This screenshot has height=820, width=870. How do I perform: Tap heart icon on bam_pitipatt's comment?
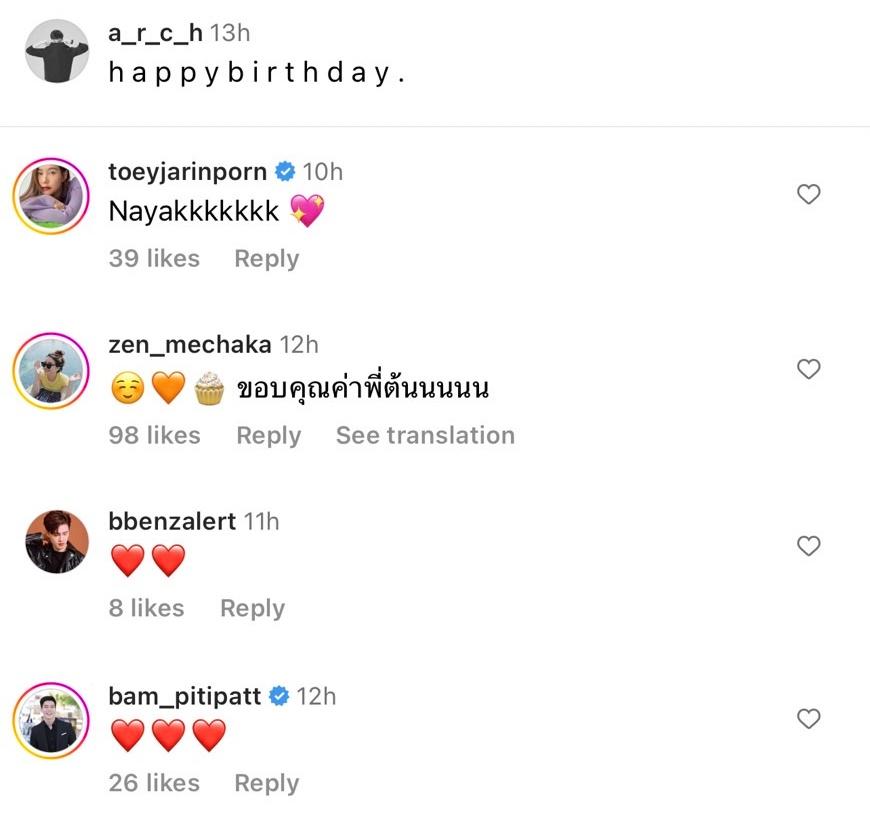pyautogui.click(x=808, y=718)
